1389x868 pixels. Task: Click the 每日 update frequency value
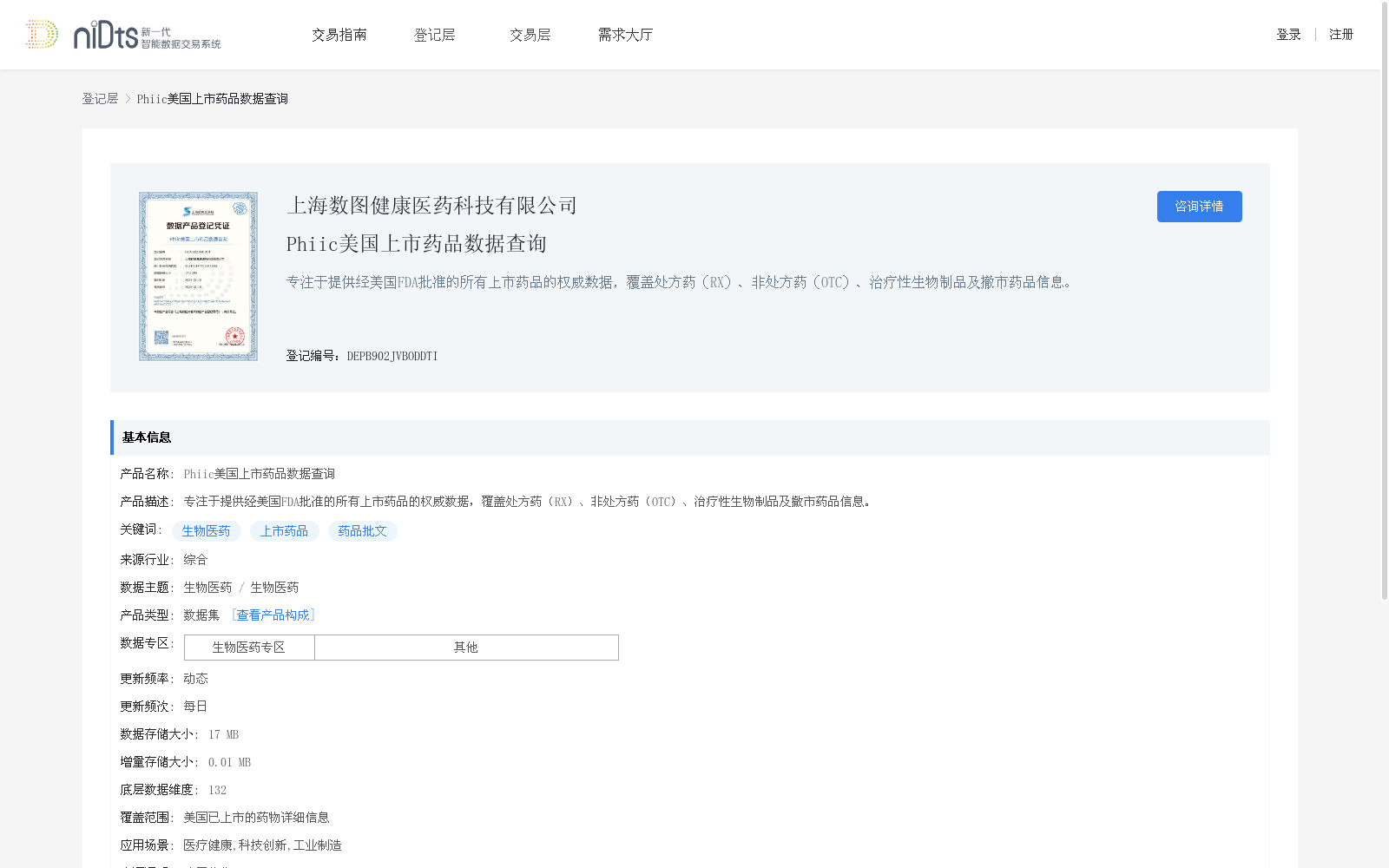pyautogui.click(x=195, y=707)
